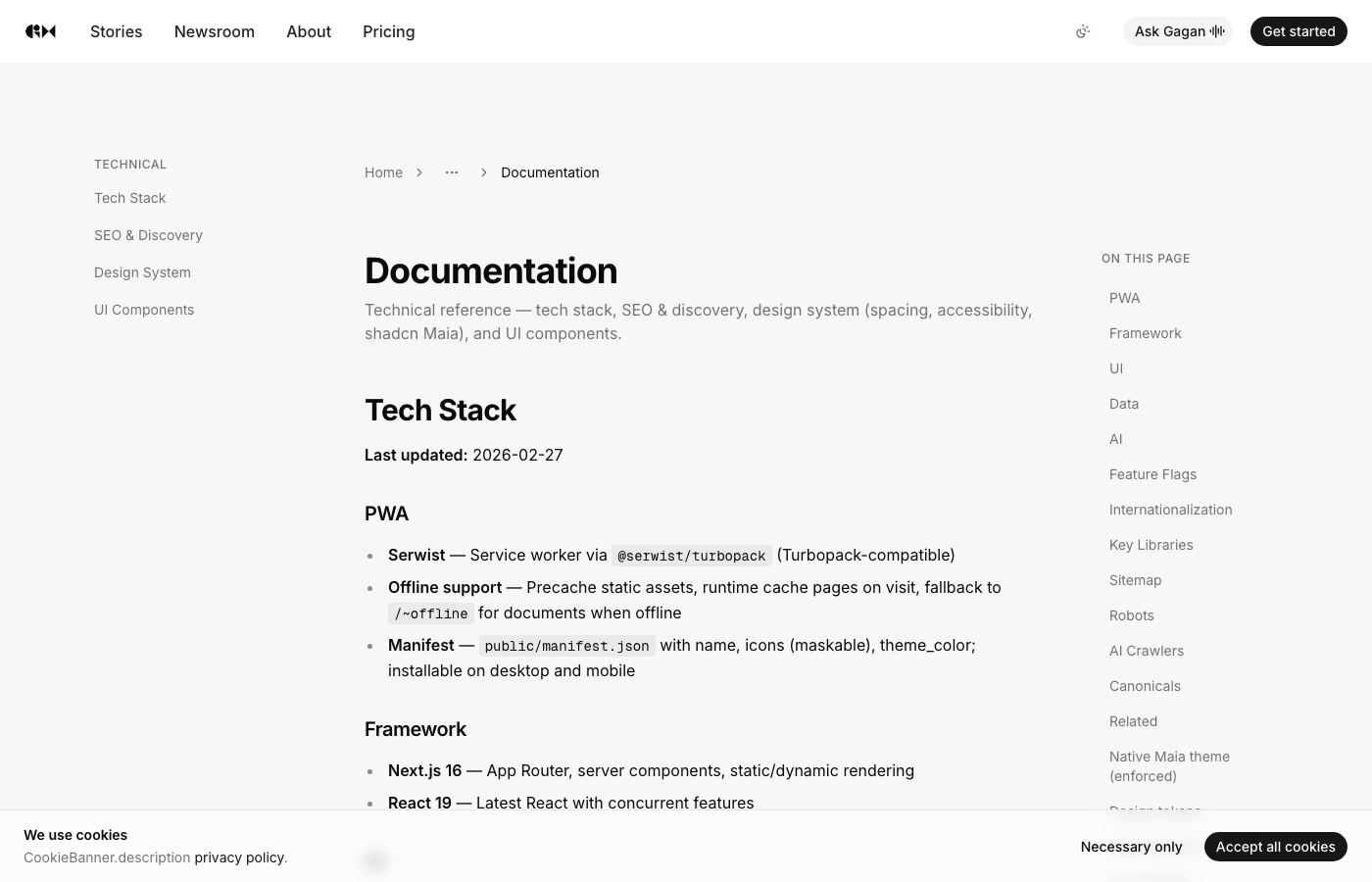Jump to the Internationalization section on this page
Screen dimensions: 1372x882
click(x=1170, y=510)
